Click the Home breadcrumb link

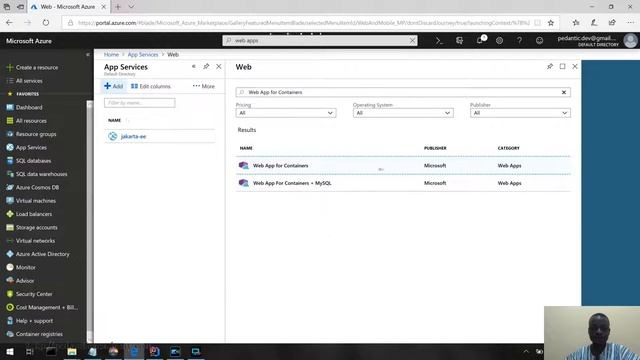(x=111, y=54)
